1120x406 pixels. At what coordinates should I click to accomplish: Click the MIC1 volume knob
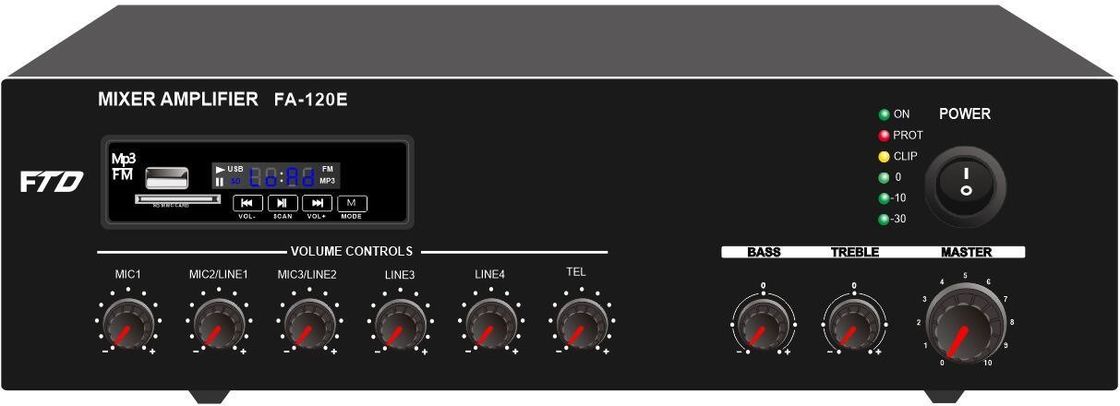(x=129, y=324)
